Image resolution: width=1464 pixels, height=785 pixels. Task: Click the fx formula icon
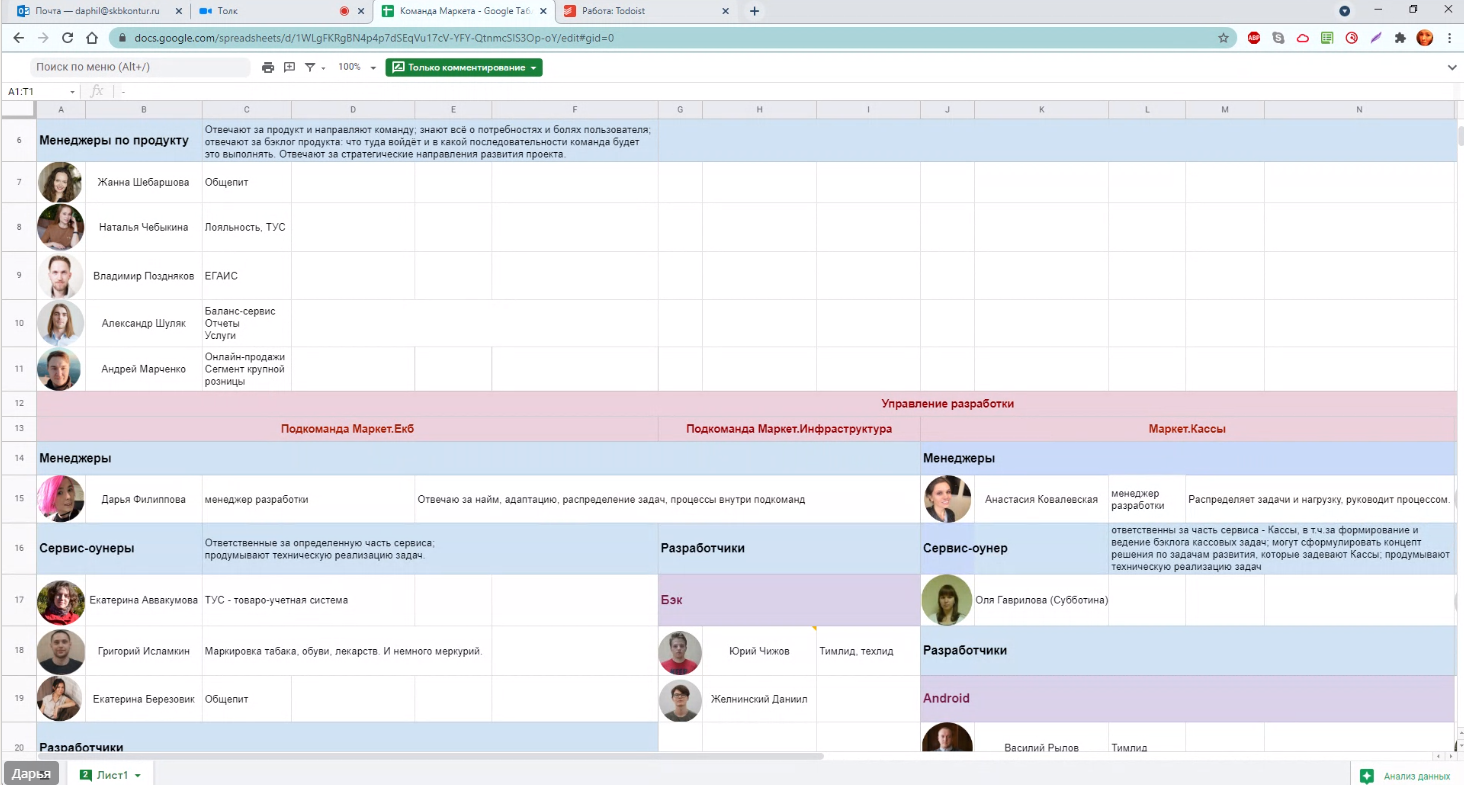click(x=97, y=91)
